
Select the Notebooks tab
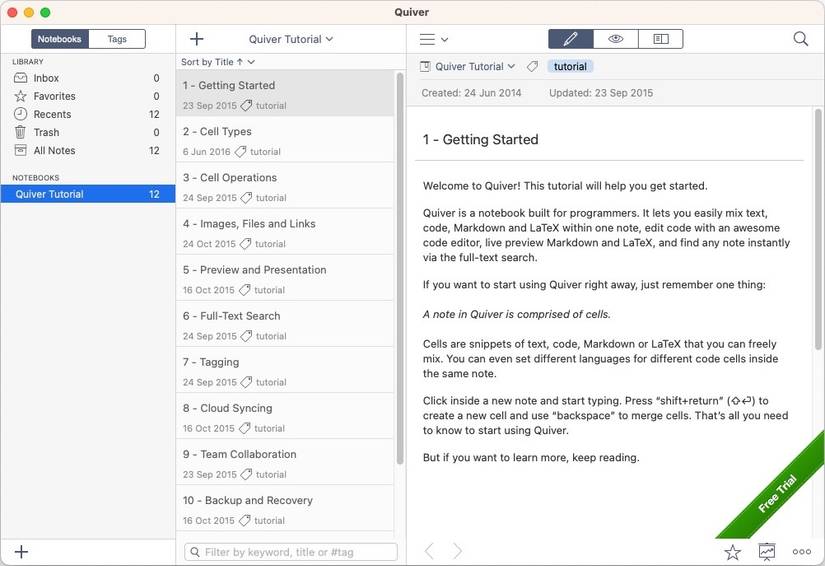pyautogui.click(x=59, y=39)
